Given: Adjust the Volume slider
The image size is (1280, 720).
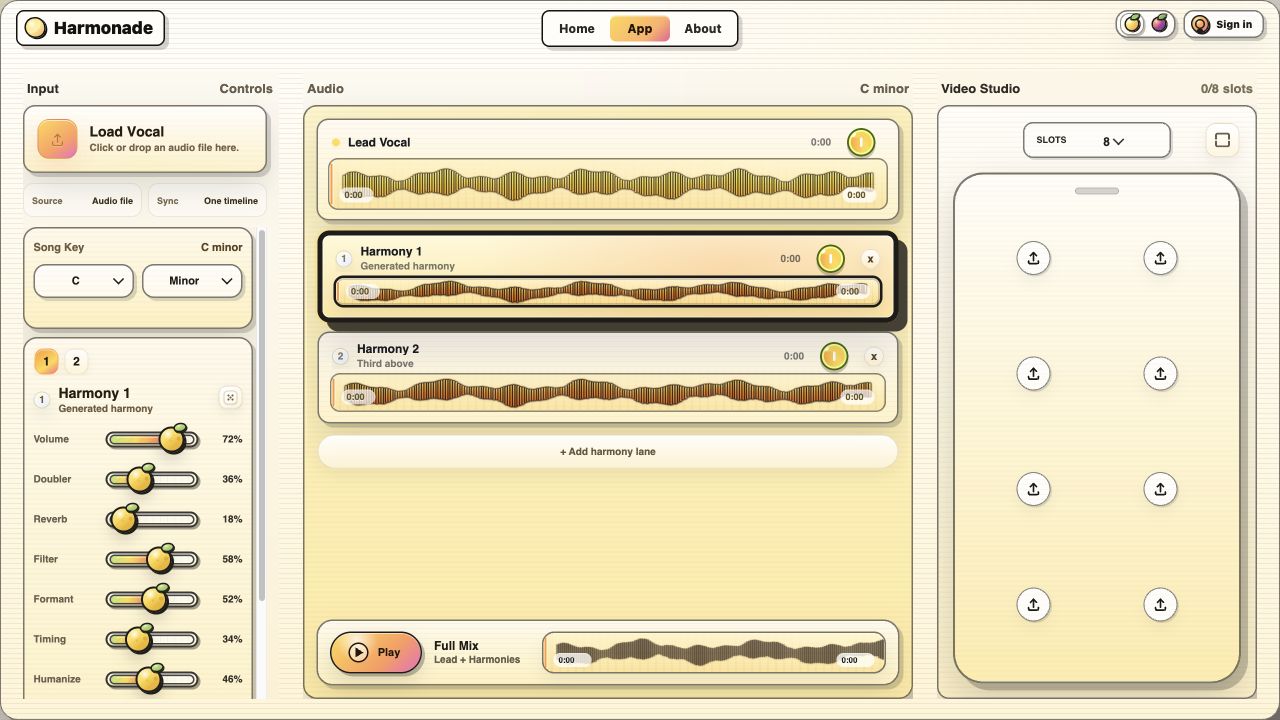Looking at the screenshot, I should click(153, 439).
